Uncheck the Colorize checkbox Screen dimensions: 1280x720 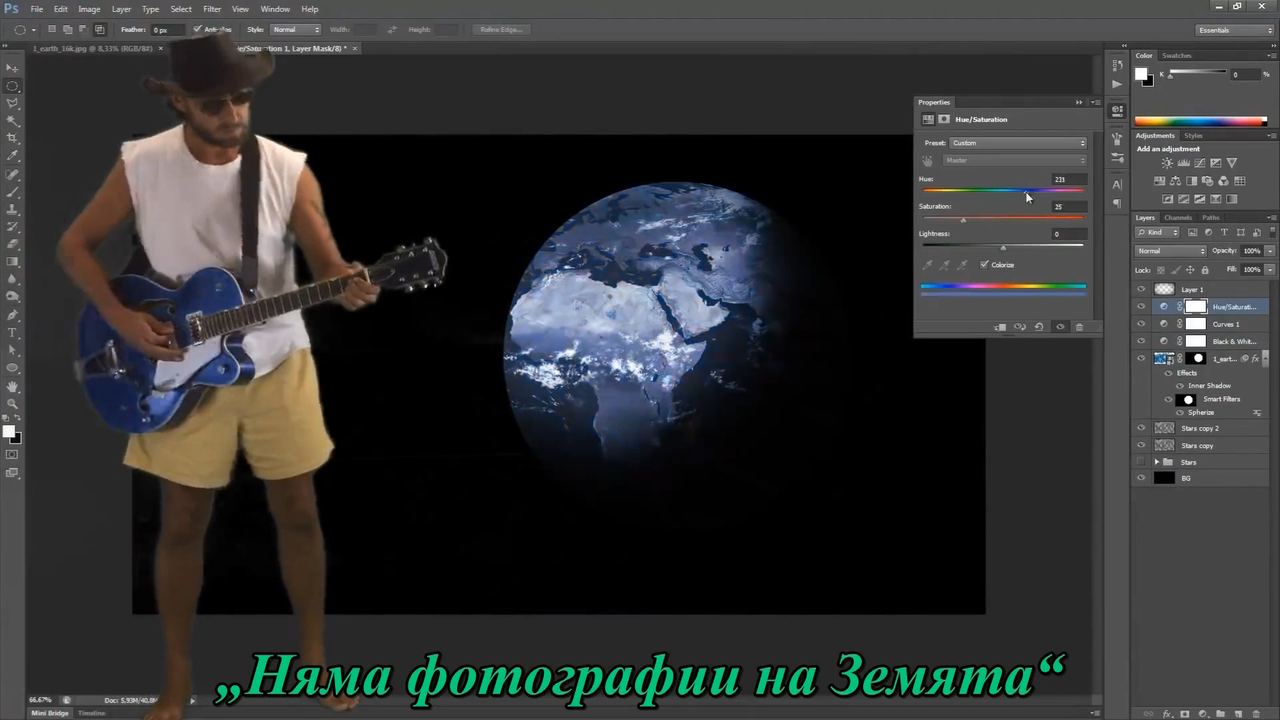tap(984, 265)
